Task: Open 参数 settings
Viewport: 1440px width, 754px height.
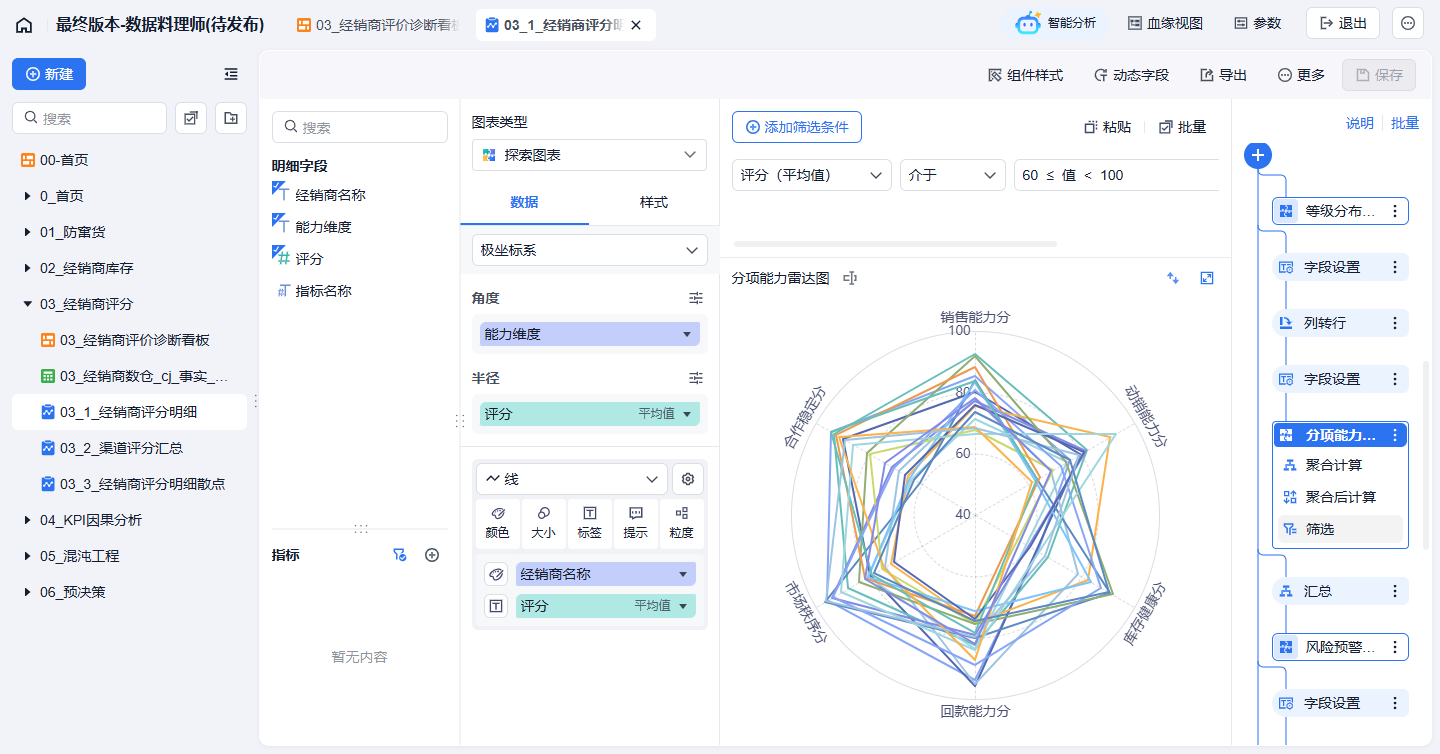Action: [x=1257, y=23]
